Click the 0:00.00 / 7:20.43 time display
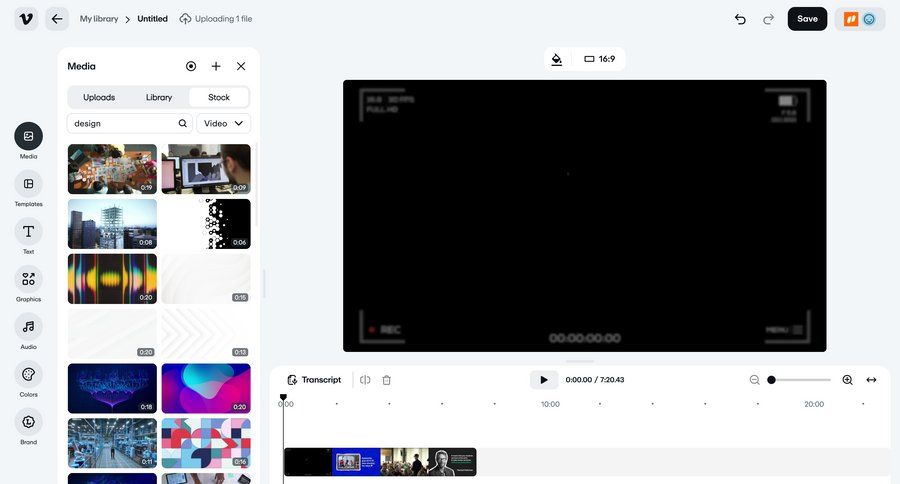Screen dimensions: 900x484 (x=595, y=380)
